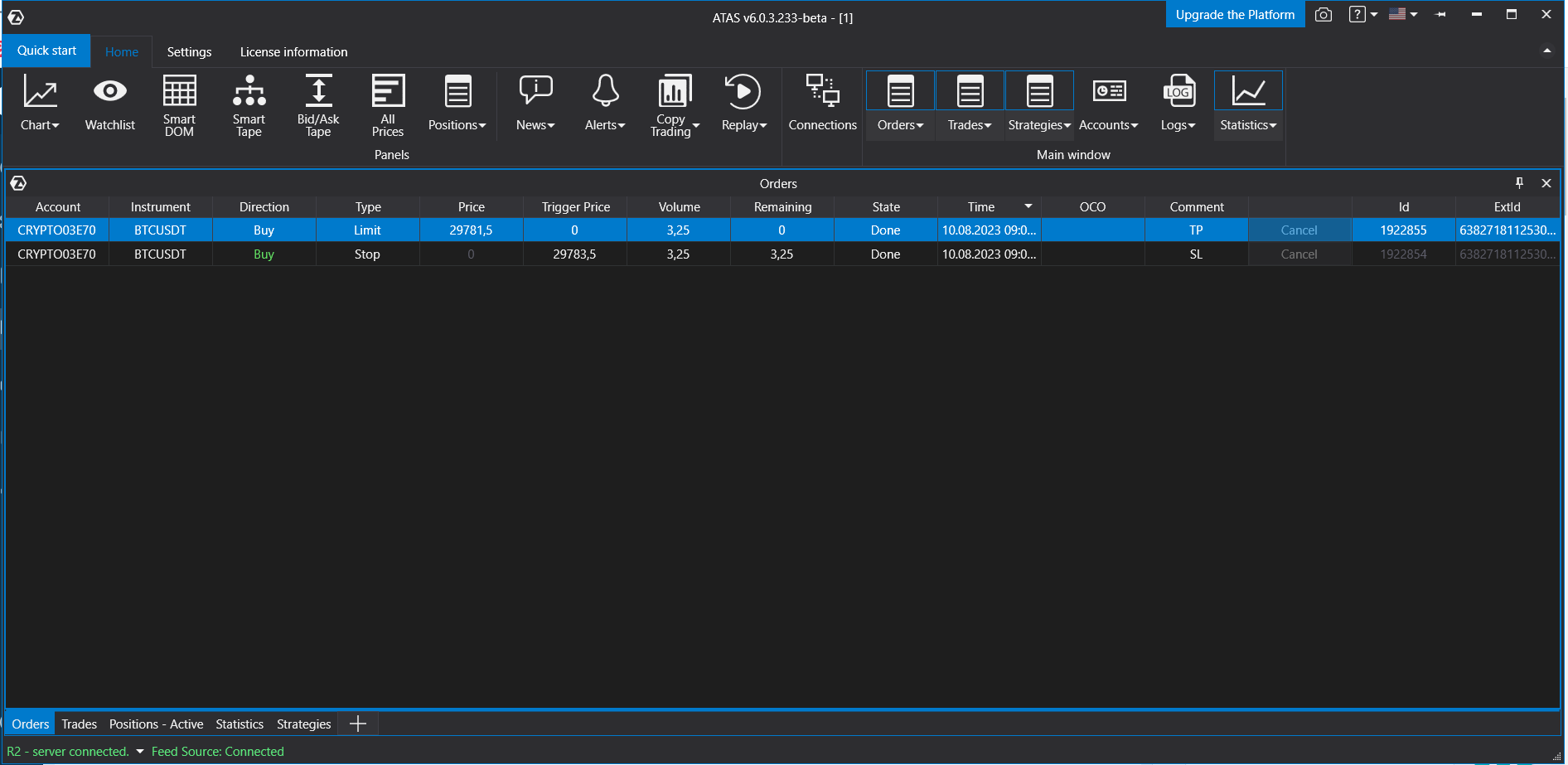Screen dimensions: 1568x765
Task: Add a new tab with the plus button
Action: click(356, 723)
